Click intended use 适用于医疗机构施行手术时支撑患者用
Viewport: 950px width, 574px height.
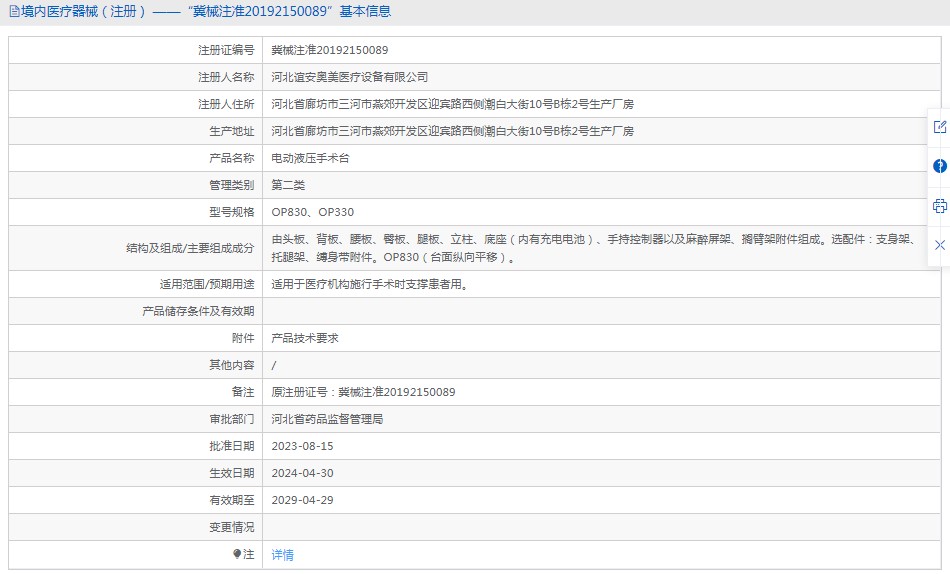coord(370,284)
